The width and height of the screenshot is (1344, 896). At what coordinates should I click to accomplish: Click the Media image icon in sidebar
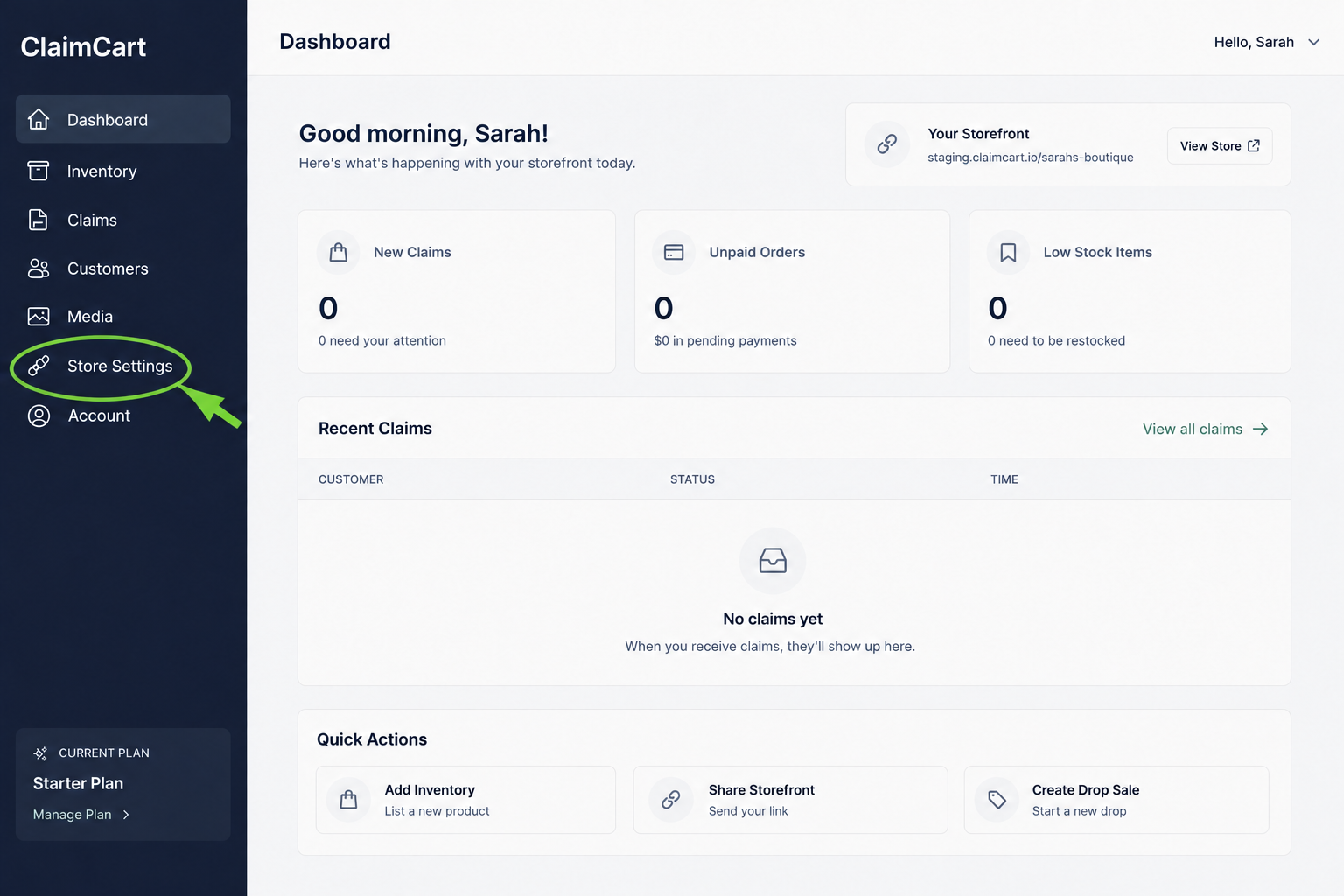(x=38, y=316)
